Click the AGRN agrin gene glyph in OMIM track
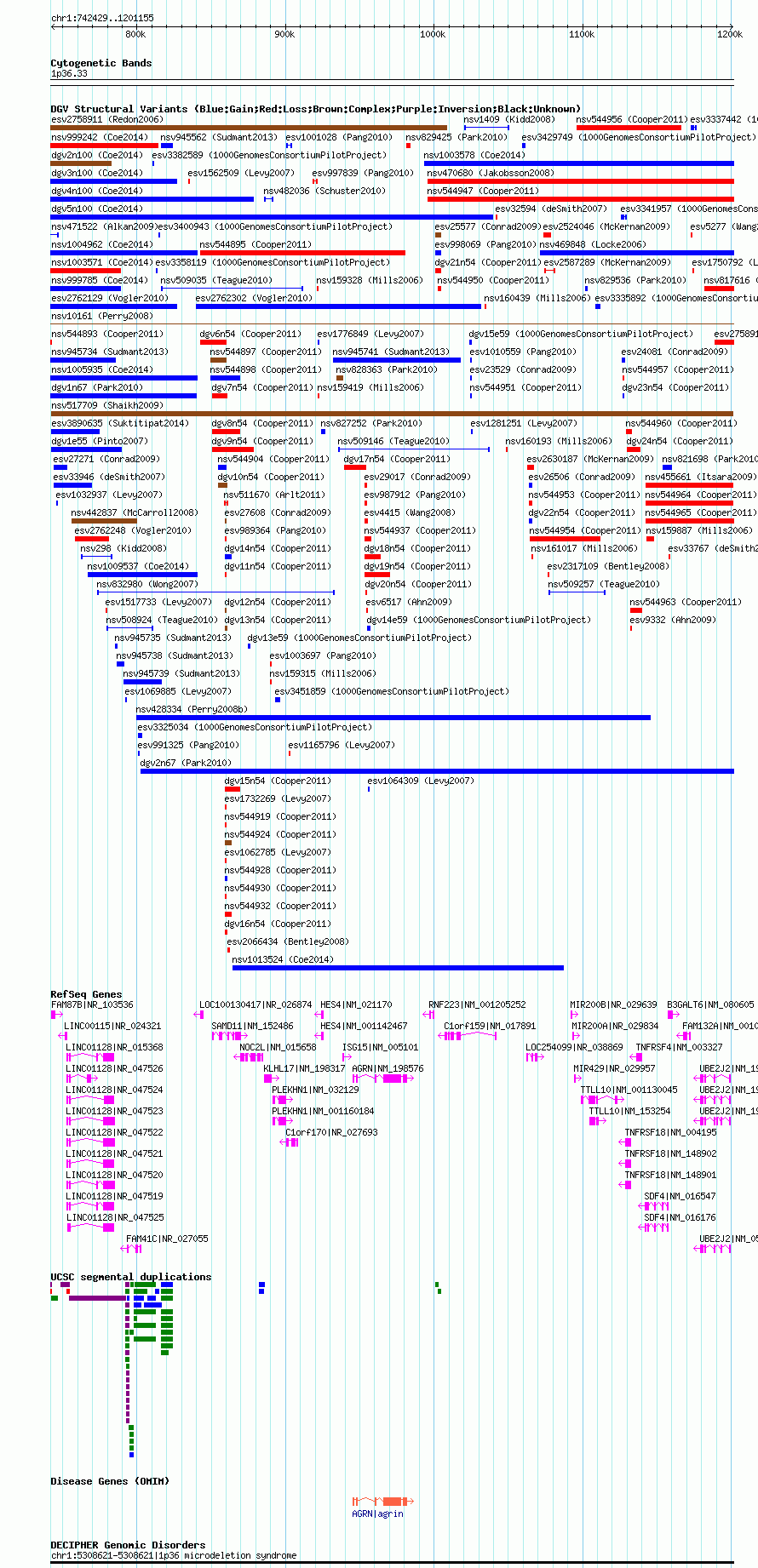 pos(383,1501)
